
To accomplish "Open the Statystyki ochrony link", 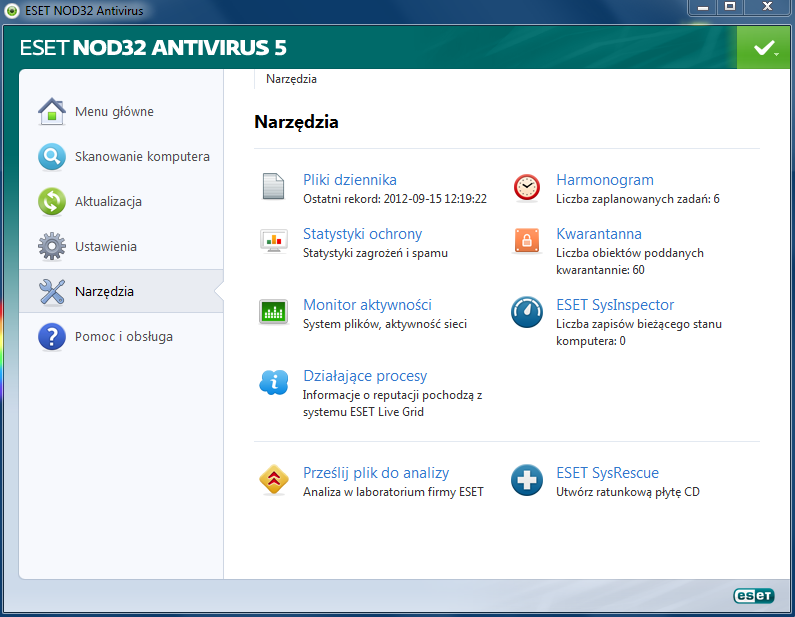I will coord(363,234).
